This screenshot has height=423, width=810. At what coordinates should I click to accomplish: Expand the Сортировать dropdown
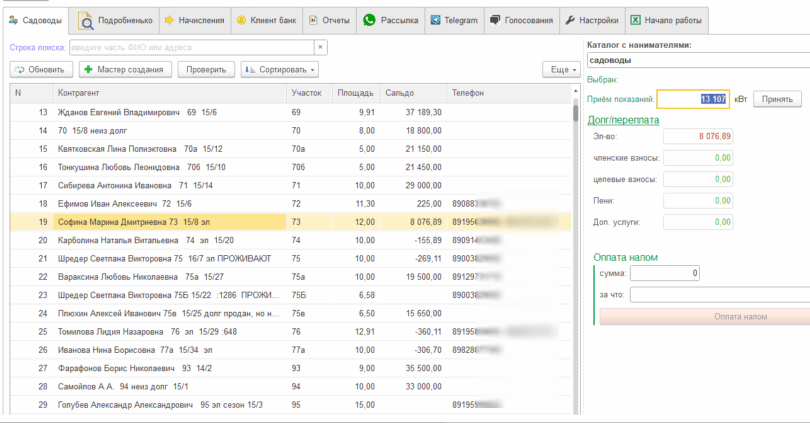coord(280,69)
